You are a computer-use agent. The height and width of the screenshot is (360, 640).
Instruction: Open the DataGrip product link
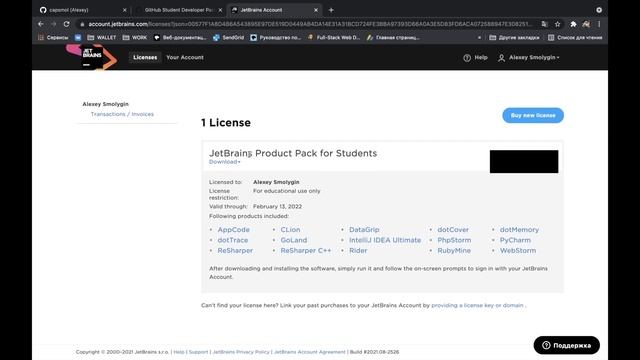click(364, 230)
